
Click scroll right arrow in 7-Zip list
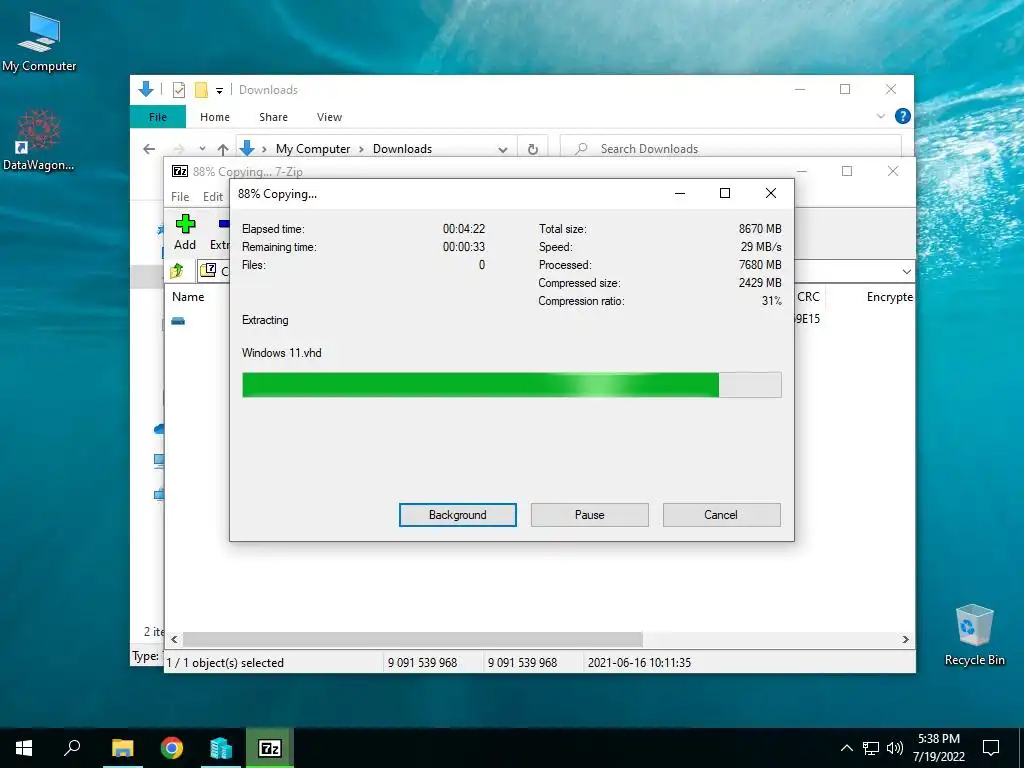tap(906, 639)
